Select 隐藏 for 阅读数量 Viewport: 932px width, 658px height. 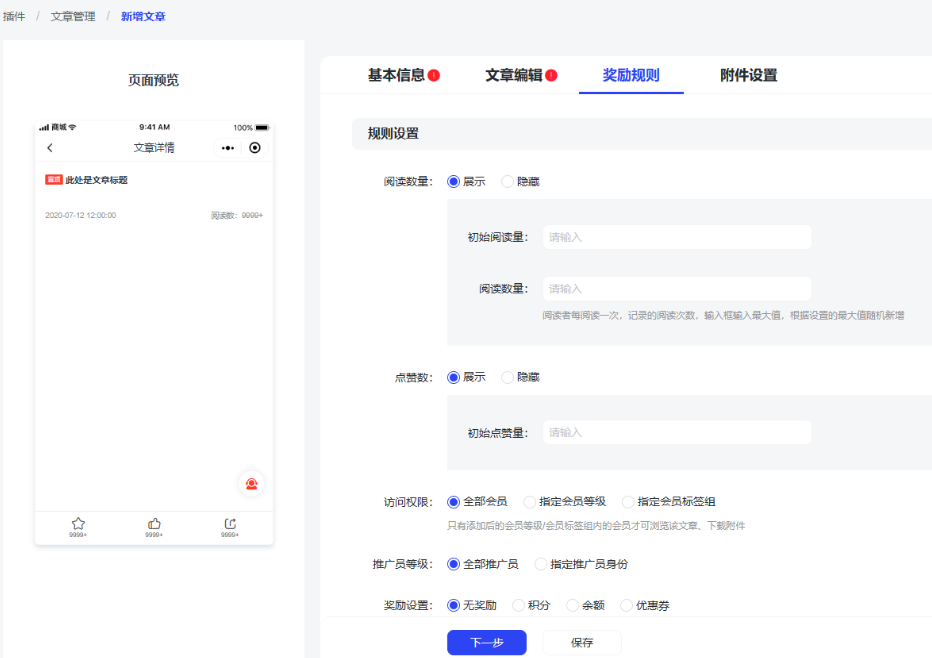coord(508,182)
